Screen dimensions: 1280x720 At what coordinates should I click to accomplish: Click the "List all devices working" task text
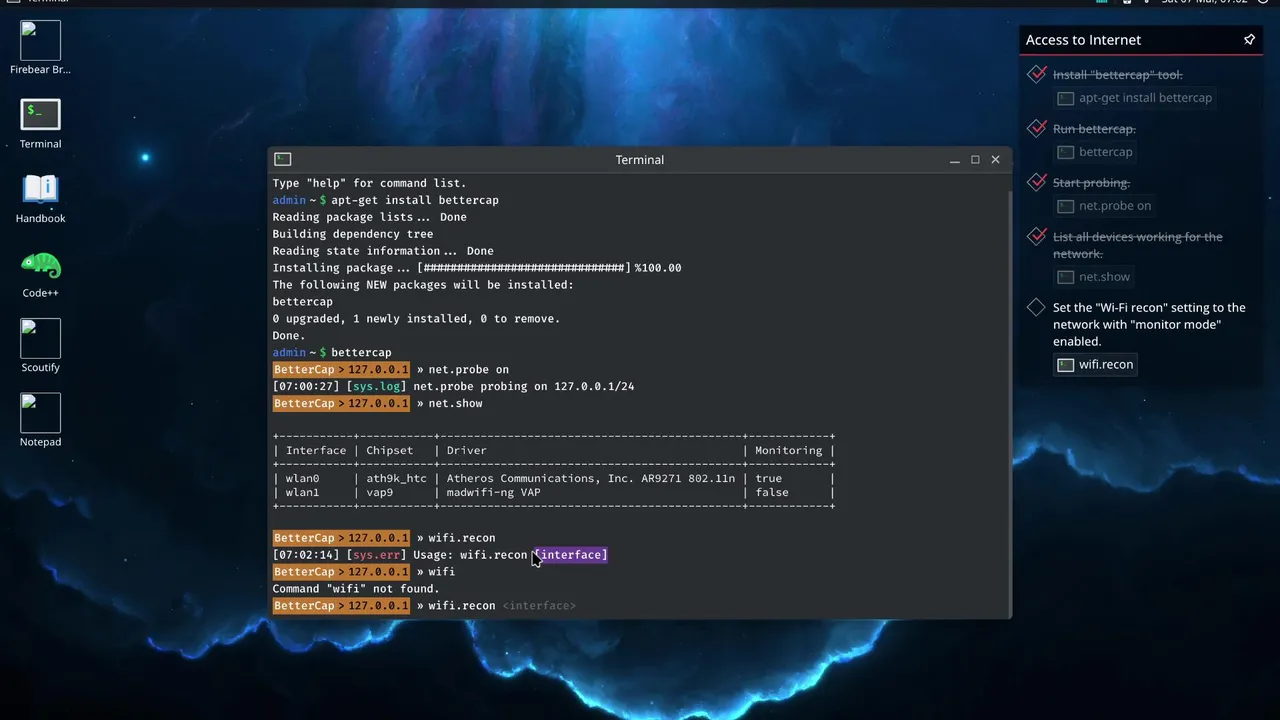coord(1138,245)
